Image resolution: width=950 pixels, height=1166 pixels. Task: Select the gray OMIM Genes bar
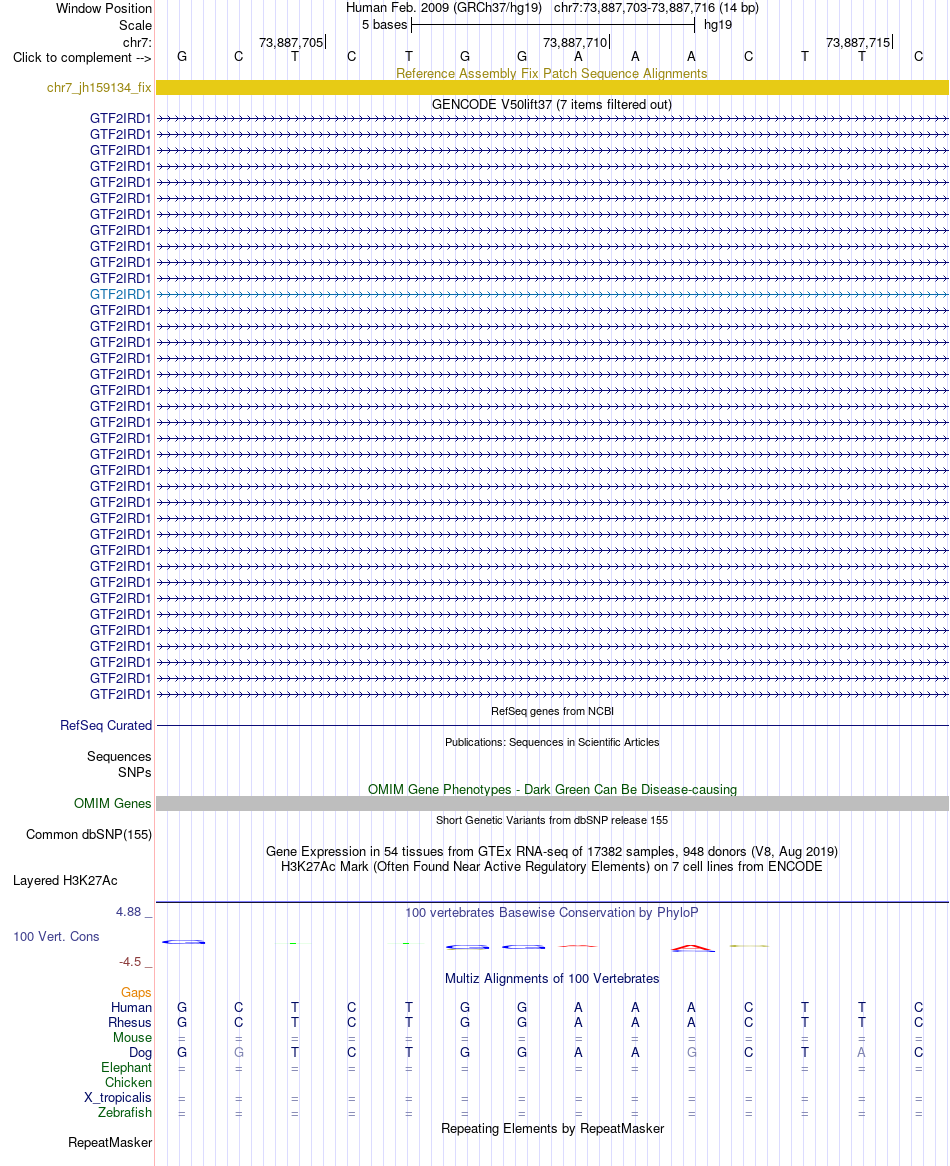tap(552, 804)
